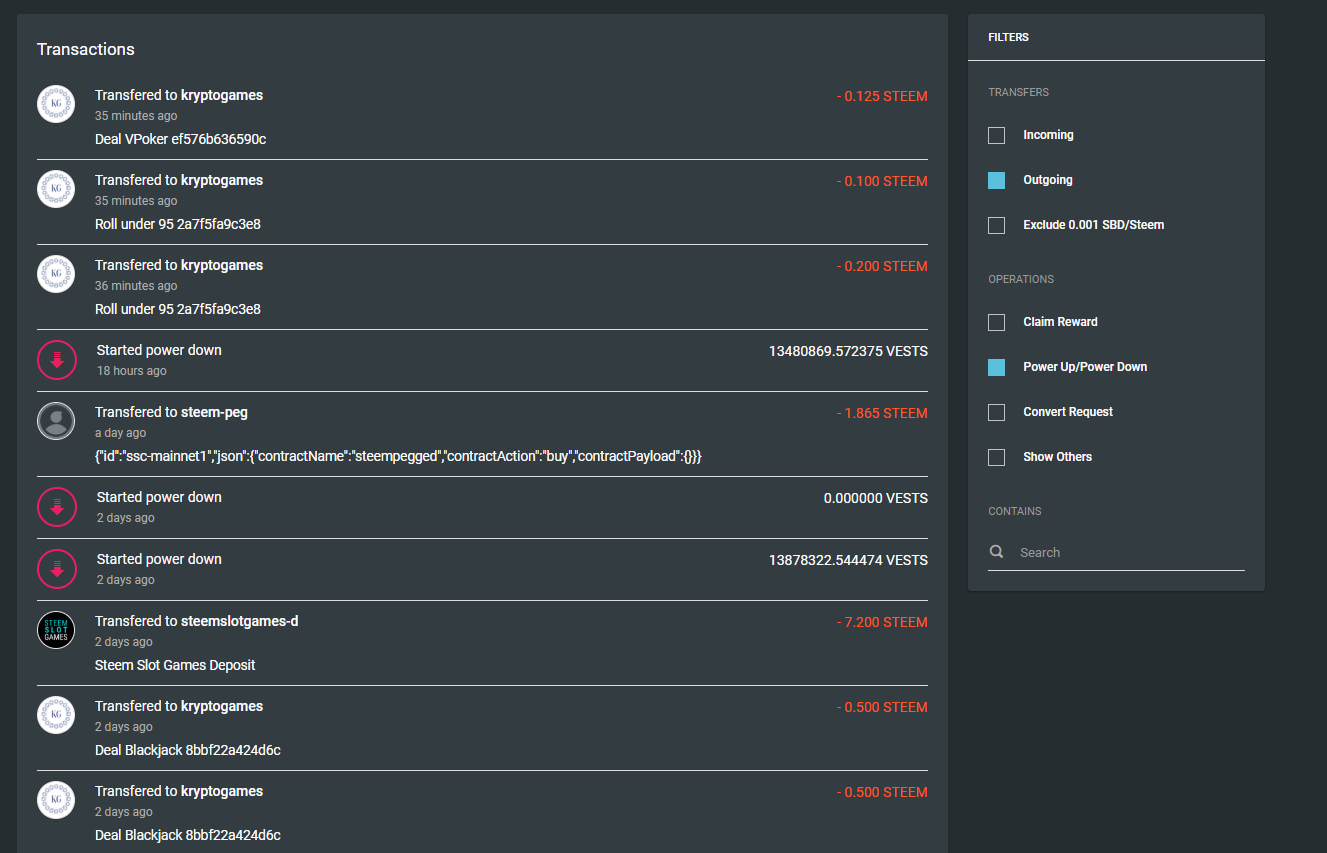Click the -0.200 STEEM amount
The height and width of the screenshot is (853, 1327).
(x=882, y=267)
